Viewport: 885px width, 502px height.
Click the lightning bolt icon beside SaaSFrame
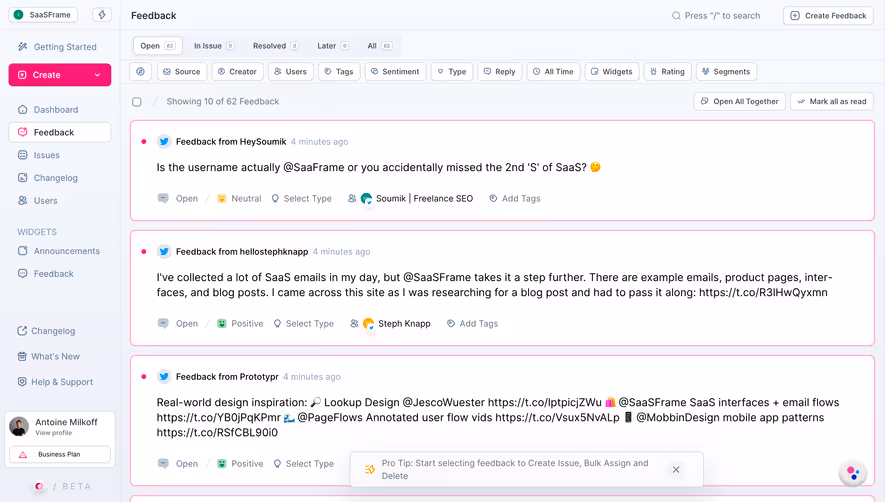coord(102,15)
